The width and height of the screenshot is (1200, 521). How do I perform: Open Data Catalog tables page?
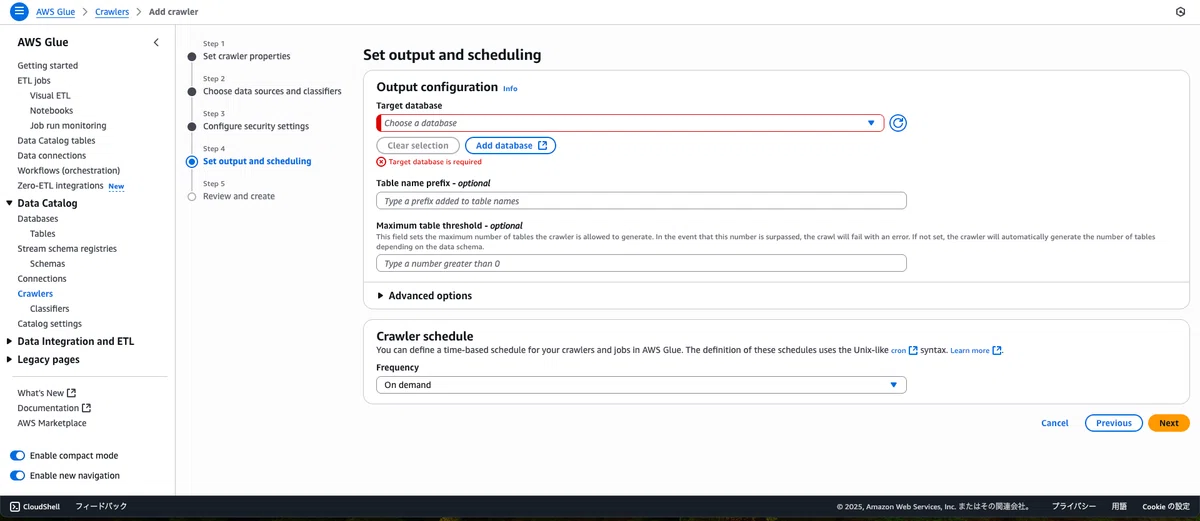click(56, 141)
